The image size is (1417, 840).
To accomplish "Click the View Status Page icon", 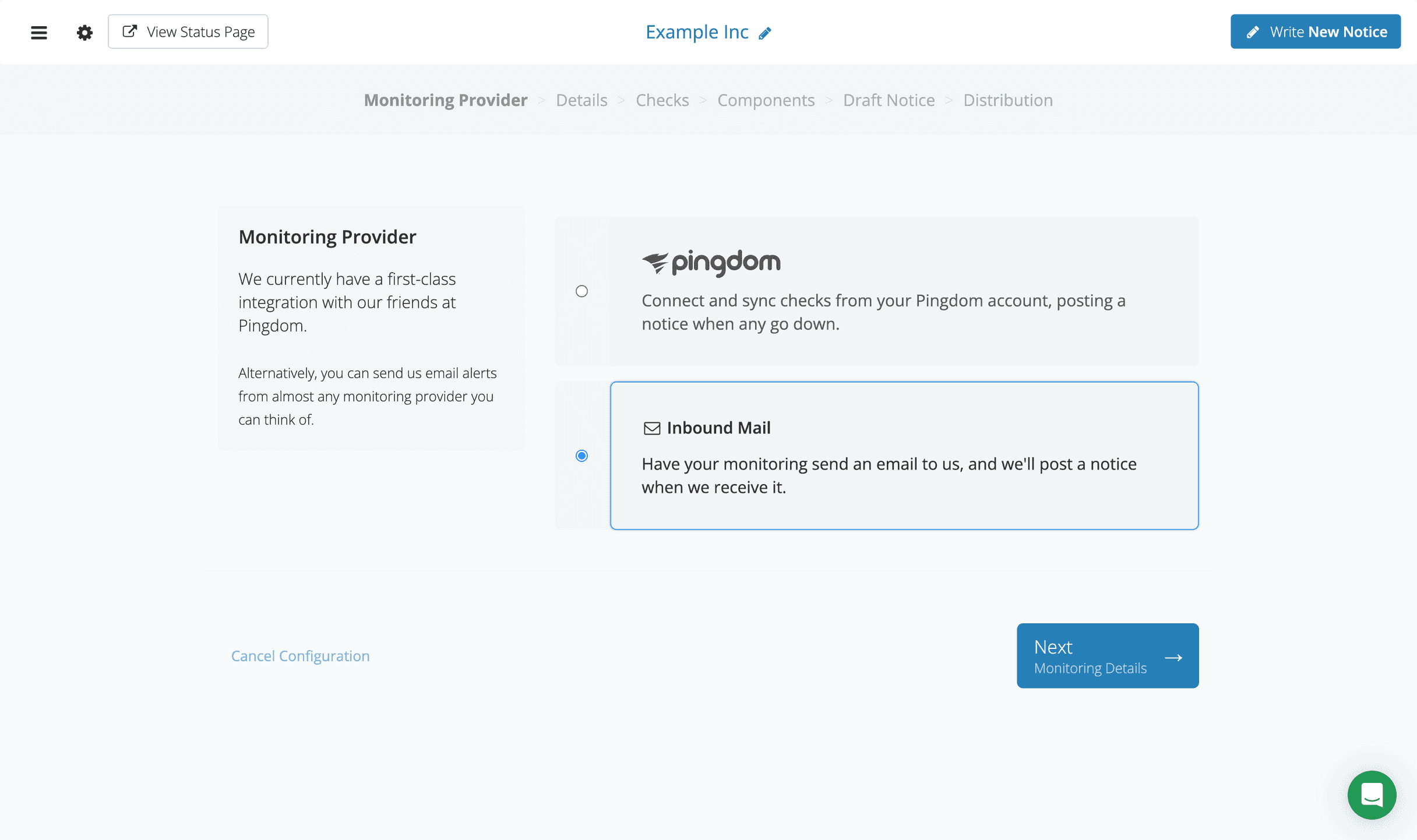I will 129,31.
